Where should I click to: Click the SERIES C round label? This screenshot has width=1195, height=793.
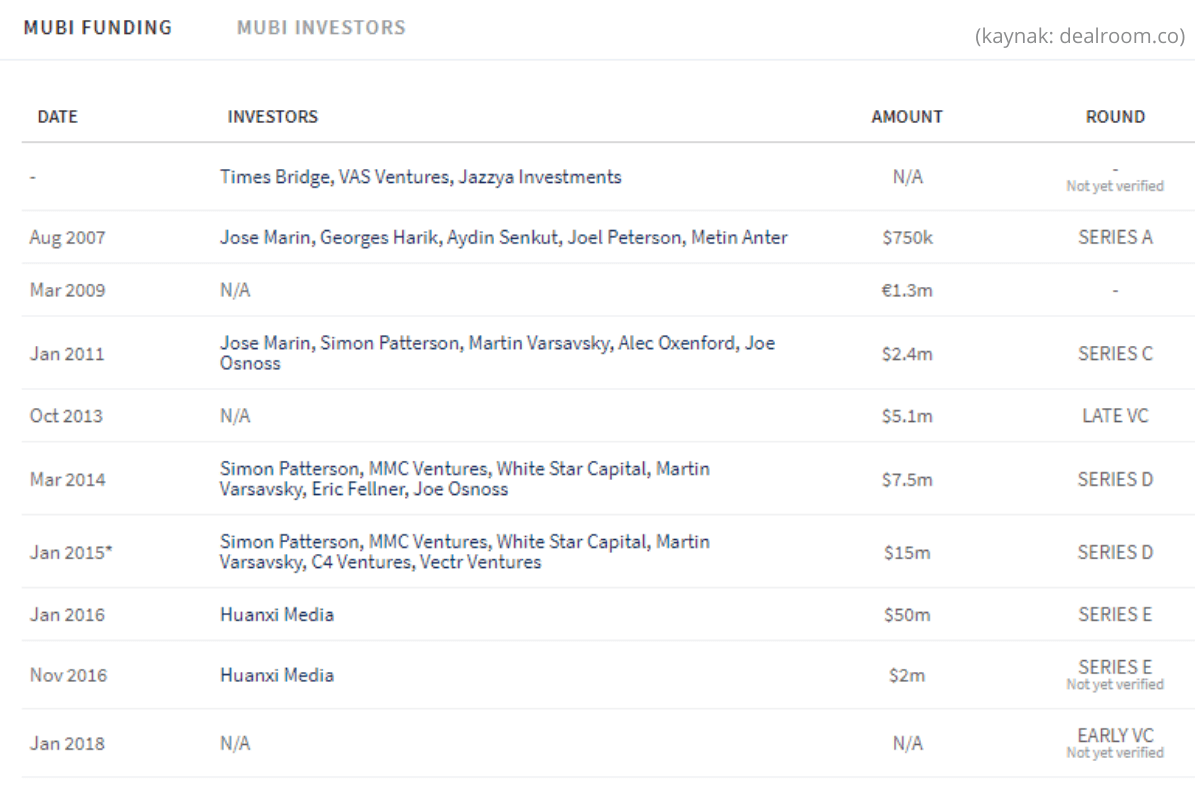(1115, 353)
